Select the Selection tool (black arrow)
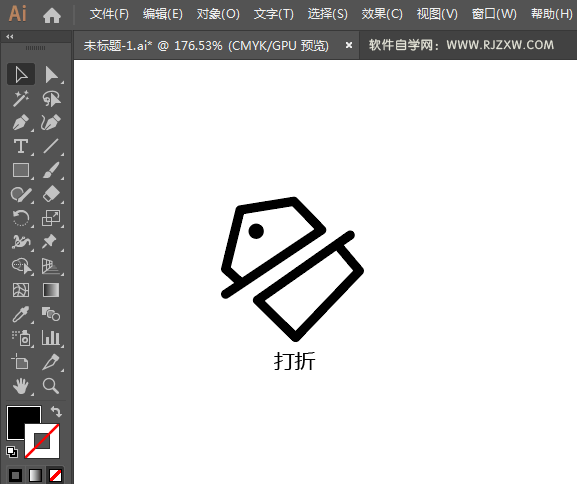This screenshot has width=577, height=484. point(21,74)
